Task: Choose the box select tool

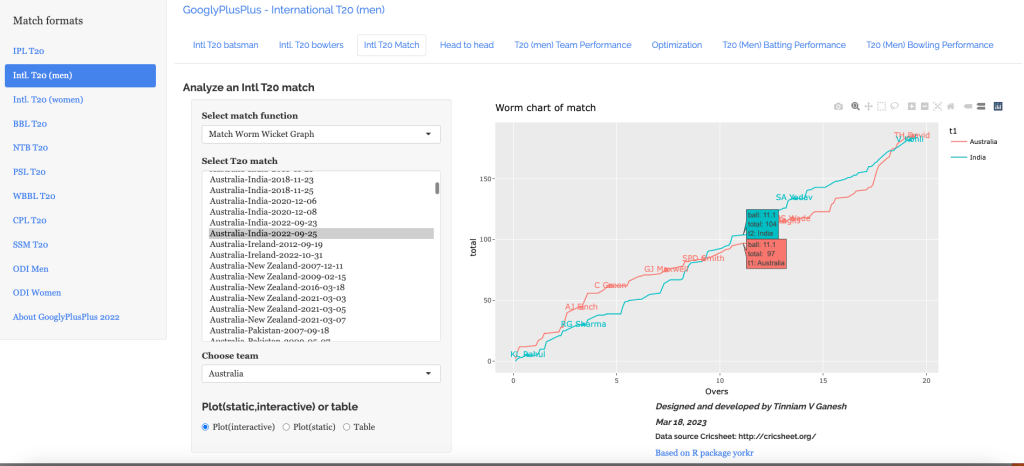Action: 882,106
